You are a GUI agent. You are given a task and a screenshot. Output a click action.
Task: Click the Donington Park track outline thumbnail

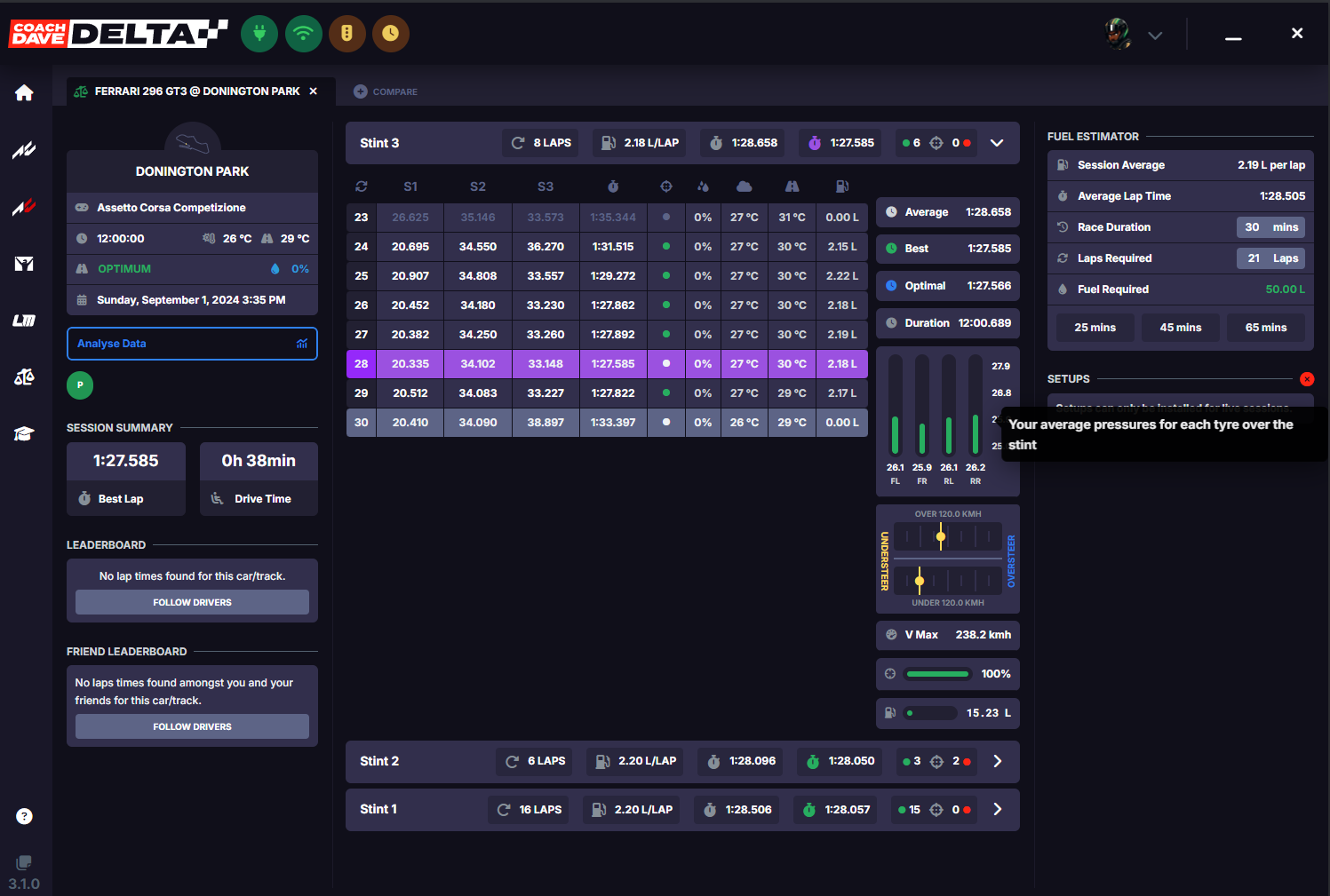(193, 141)
